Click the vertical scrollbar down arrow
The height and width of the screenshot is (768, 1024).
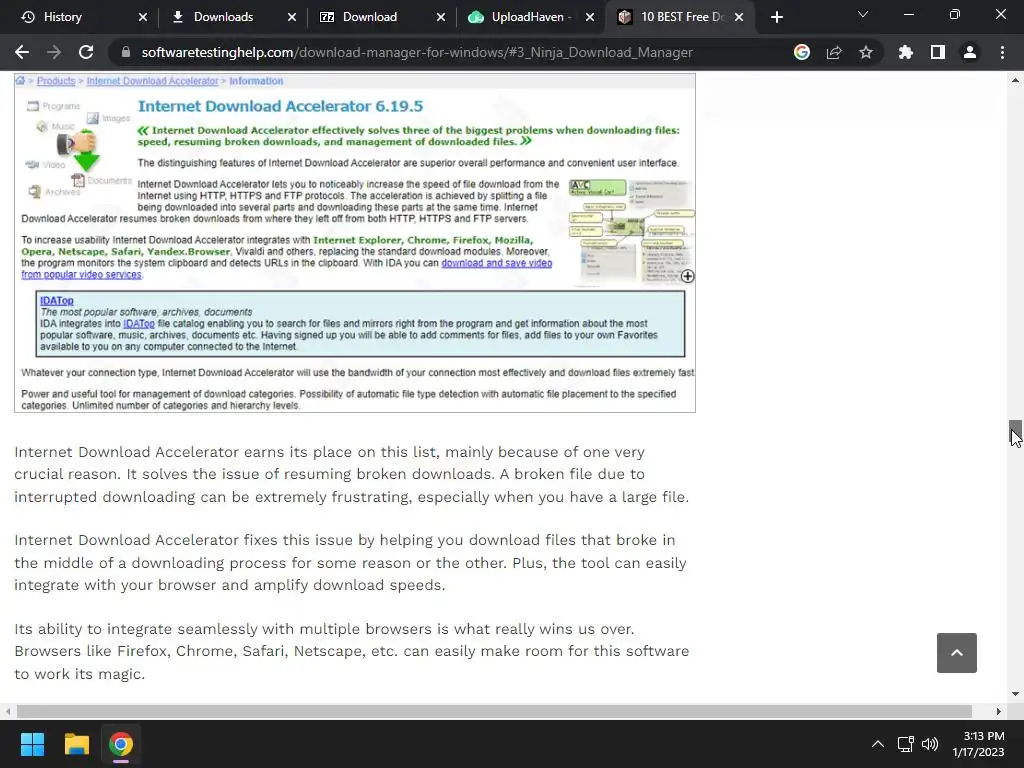click(1015, 694)
